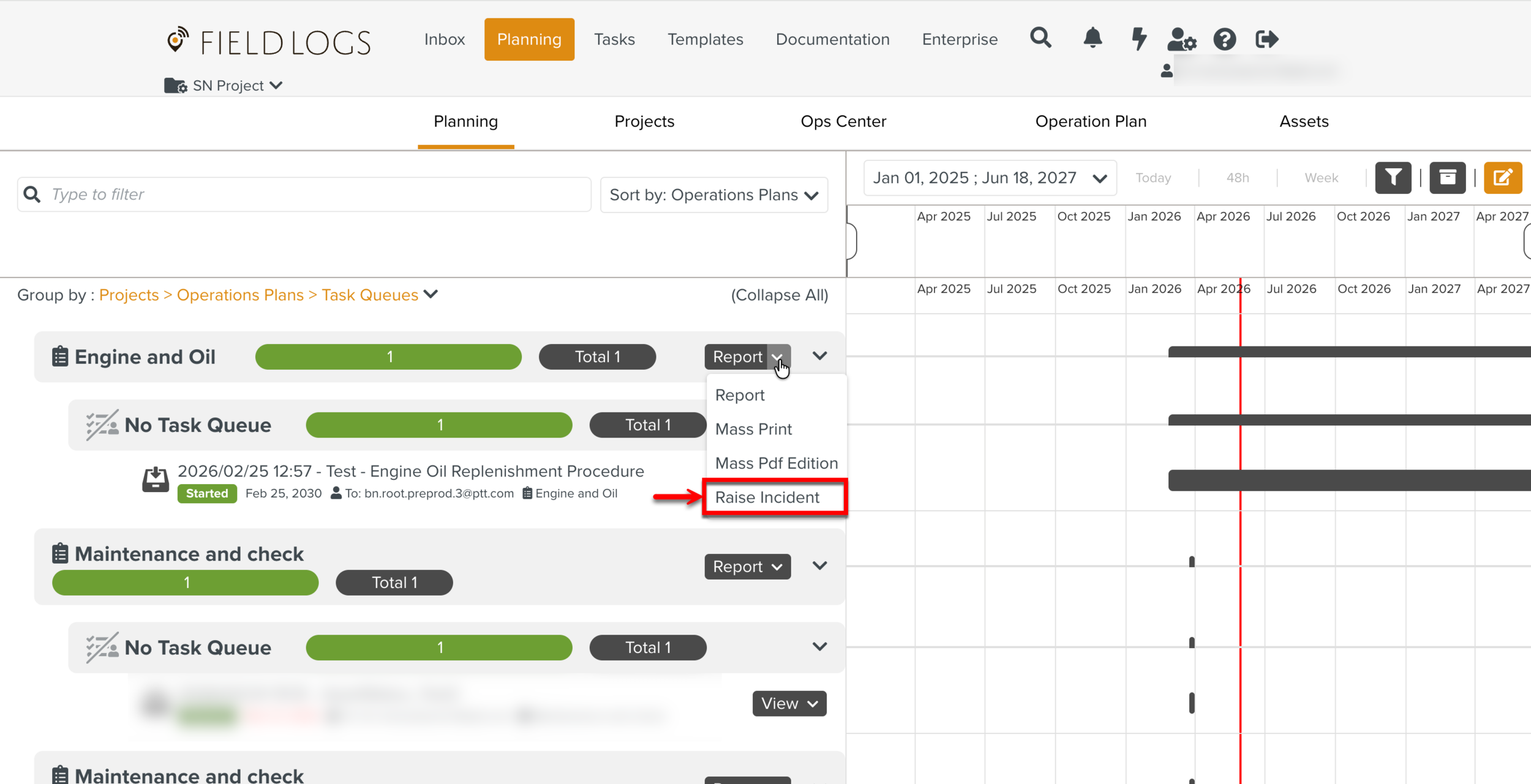This screenshot has width=1531, height=784.
Task: Open Tasks in top navigation
Action: tap(614, 39)
